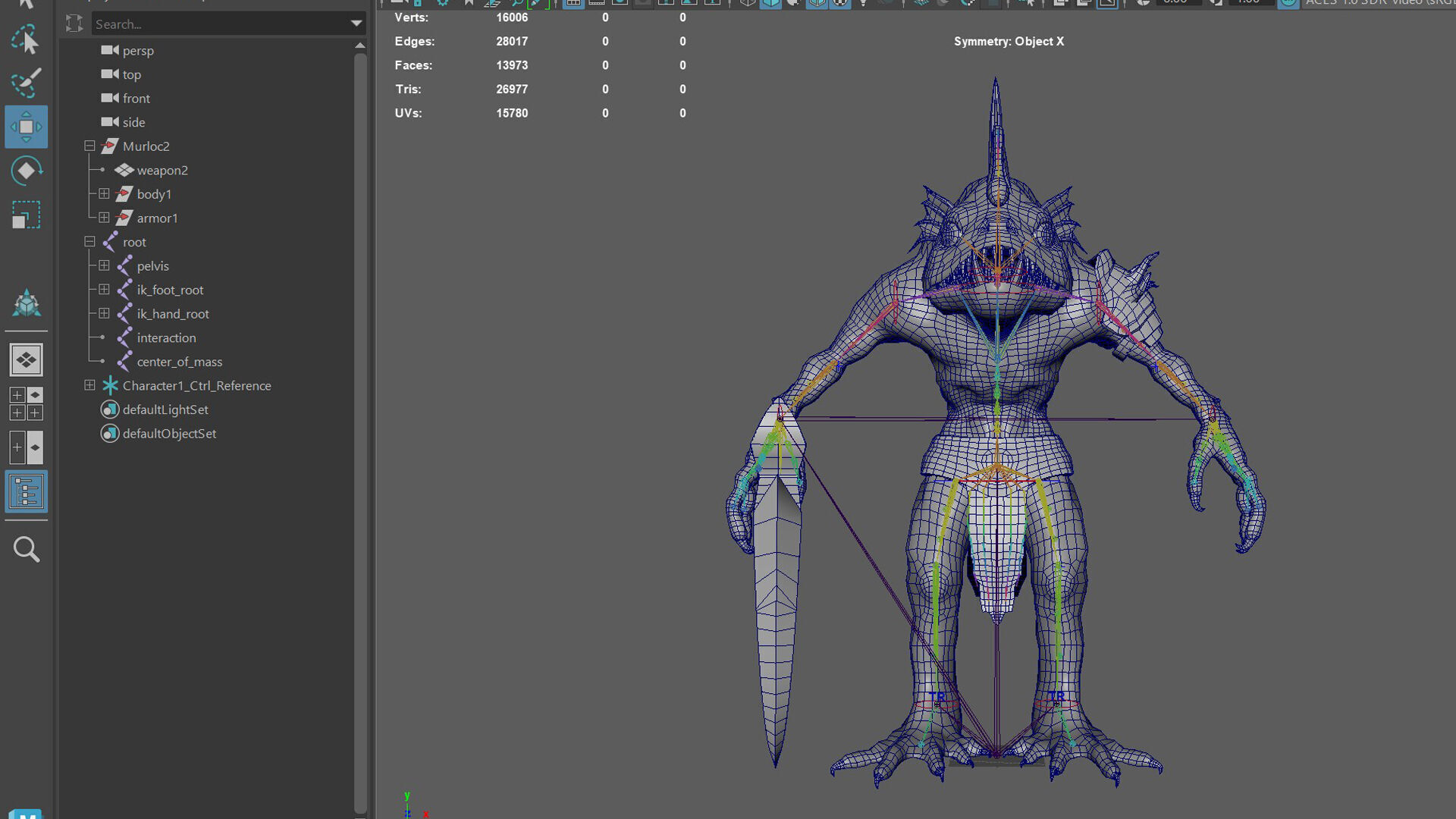Click the Outliner filter icon beside search
The height and width of the screenshot is (819, 1456).
74,24
